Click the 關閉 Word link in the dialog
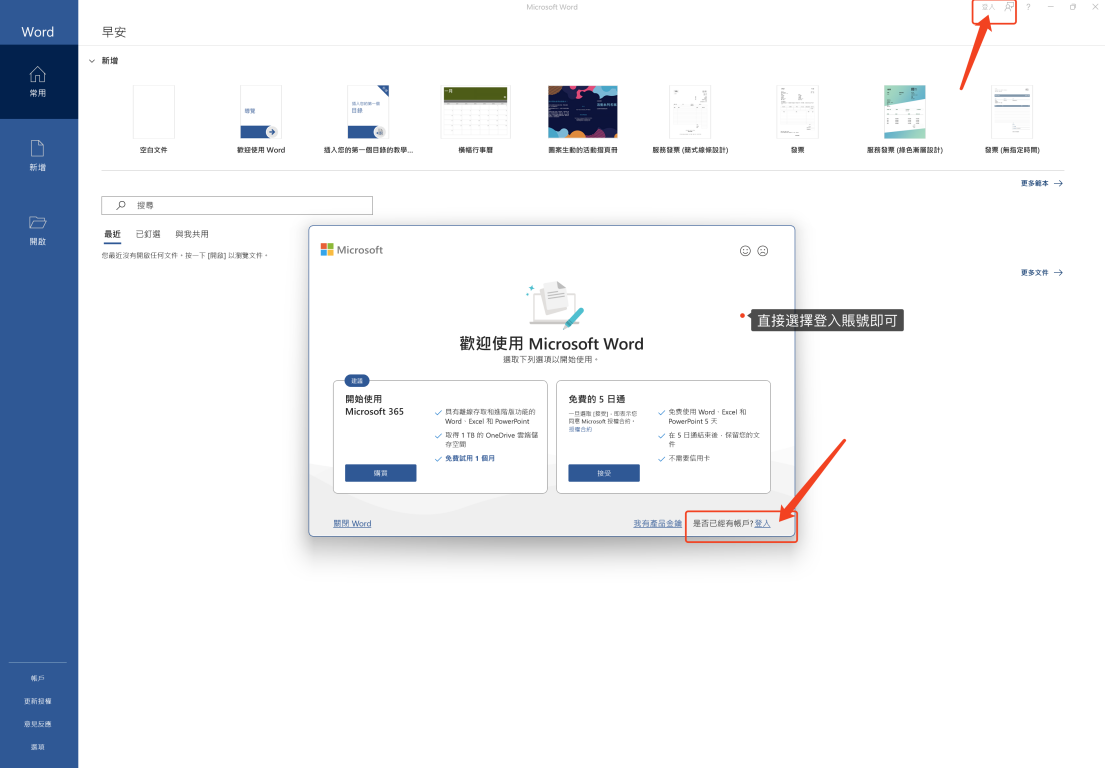The image size is (1105, 768). 352,523
